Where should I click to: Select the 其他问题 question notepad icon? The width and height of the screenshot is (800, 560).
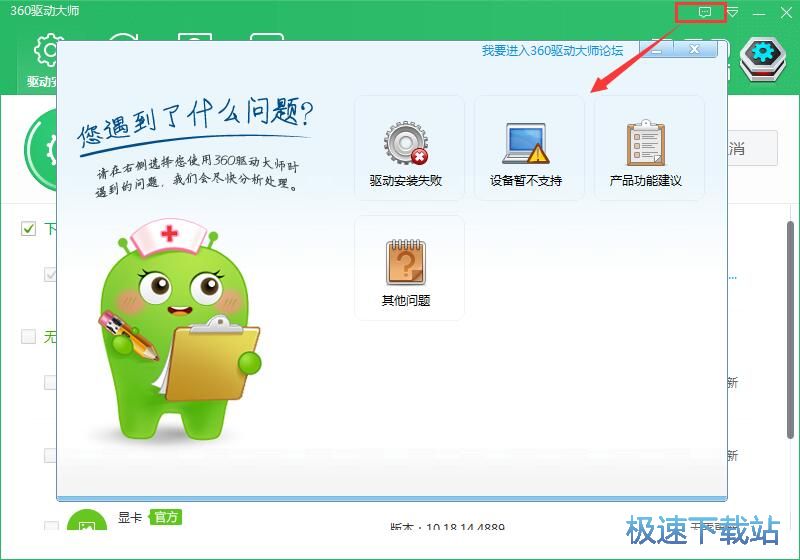(x=406, y=262)
